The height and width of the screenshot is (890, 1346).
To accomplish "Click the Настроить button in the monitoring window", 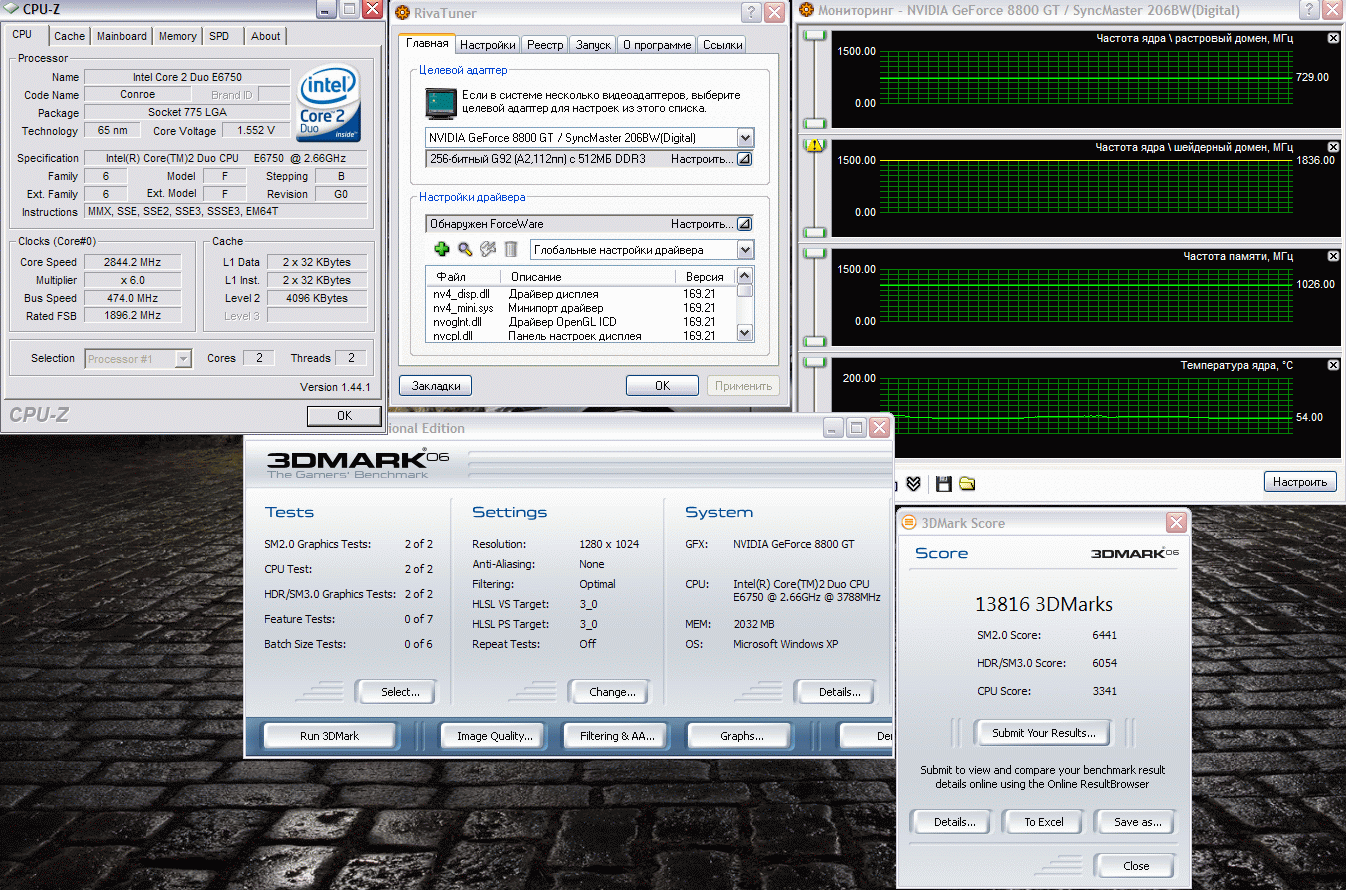I will pyautogui.click(x=1300, y=482).
